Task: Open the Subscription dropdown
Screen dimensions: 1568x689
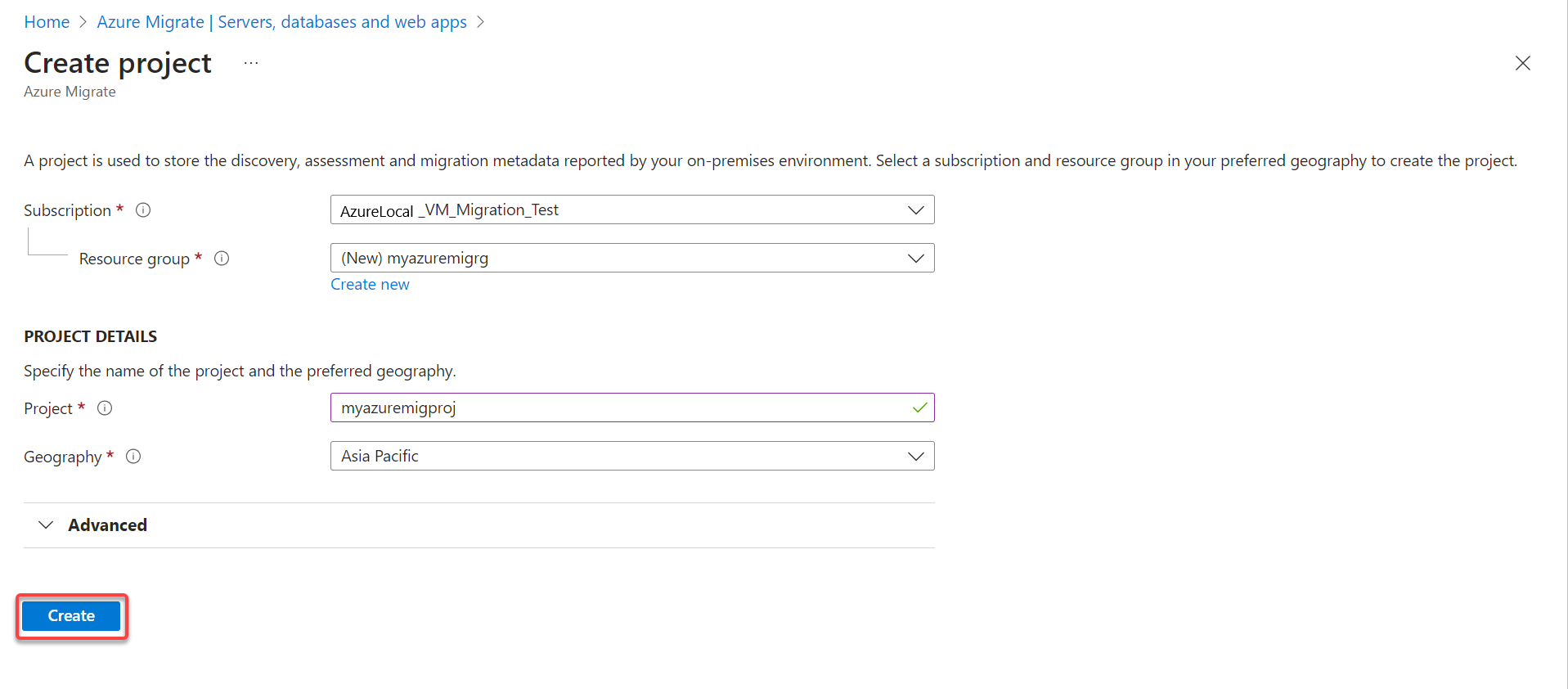Action: coord(631,210)
